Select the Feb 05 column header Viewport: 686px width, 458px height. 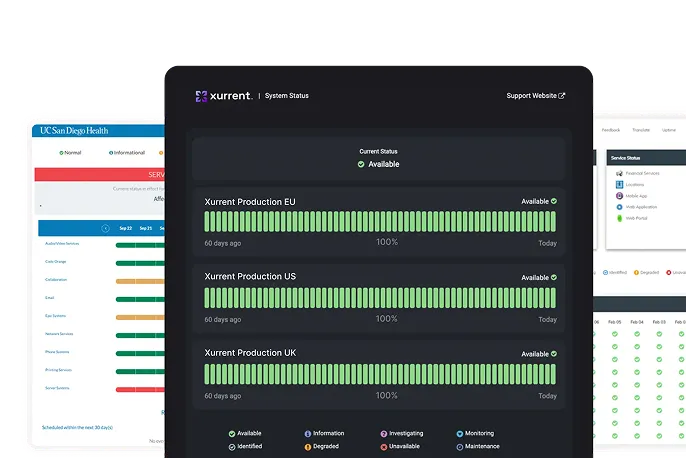614,322
